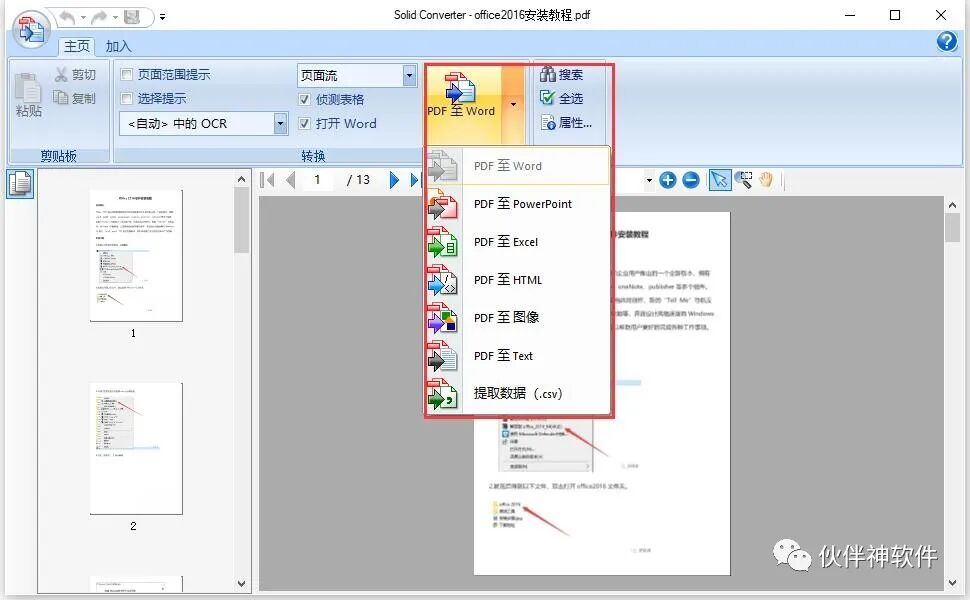Enable the 页面范围提示 checkbox
Image resolution: width=970 pixels, height=600 pixels.
coord(126,74)
